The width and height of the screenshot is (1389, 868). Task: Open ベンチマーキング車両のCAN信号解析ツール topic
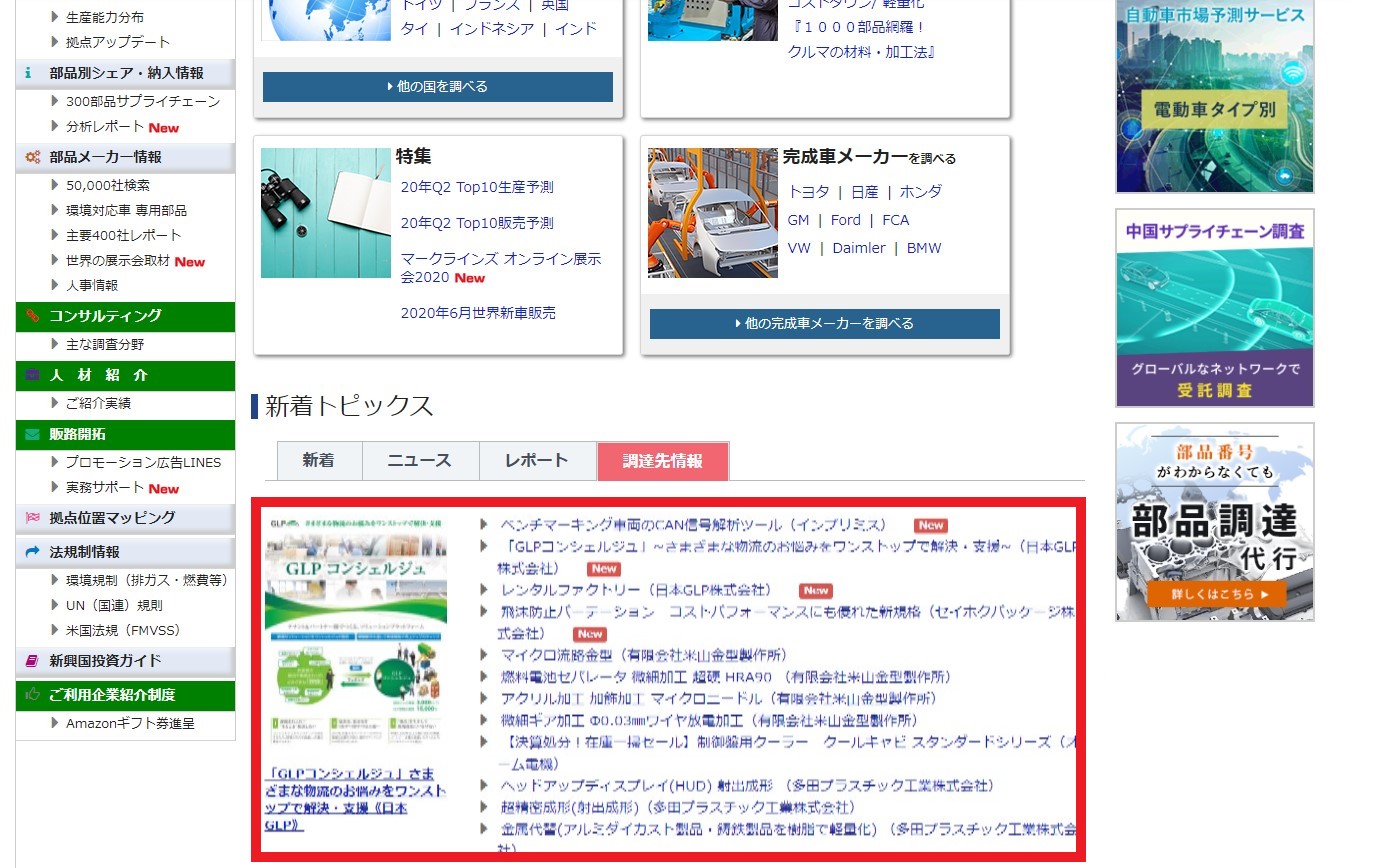click(x=693, y=525)
